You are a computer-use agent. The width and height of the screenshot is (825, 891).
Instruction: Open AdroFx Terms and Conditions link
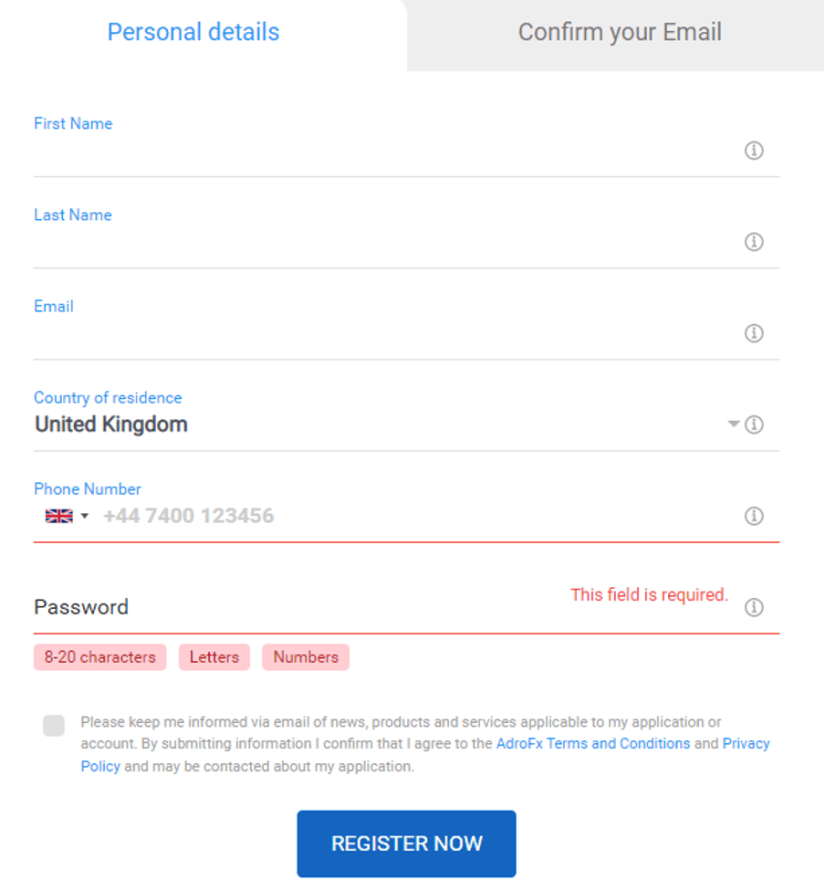point(593,744)
